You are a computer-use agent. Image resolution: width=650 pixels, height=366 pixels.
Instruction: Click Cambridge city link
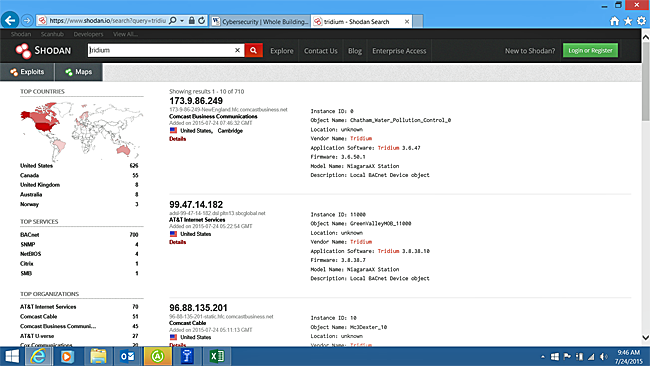coord(230,131)
